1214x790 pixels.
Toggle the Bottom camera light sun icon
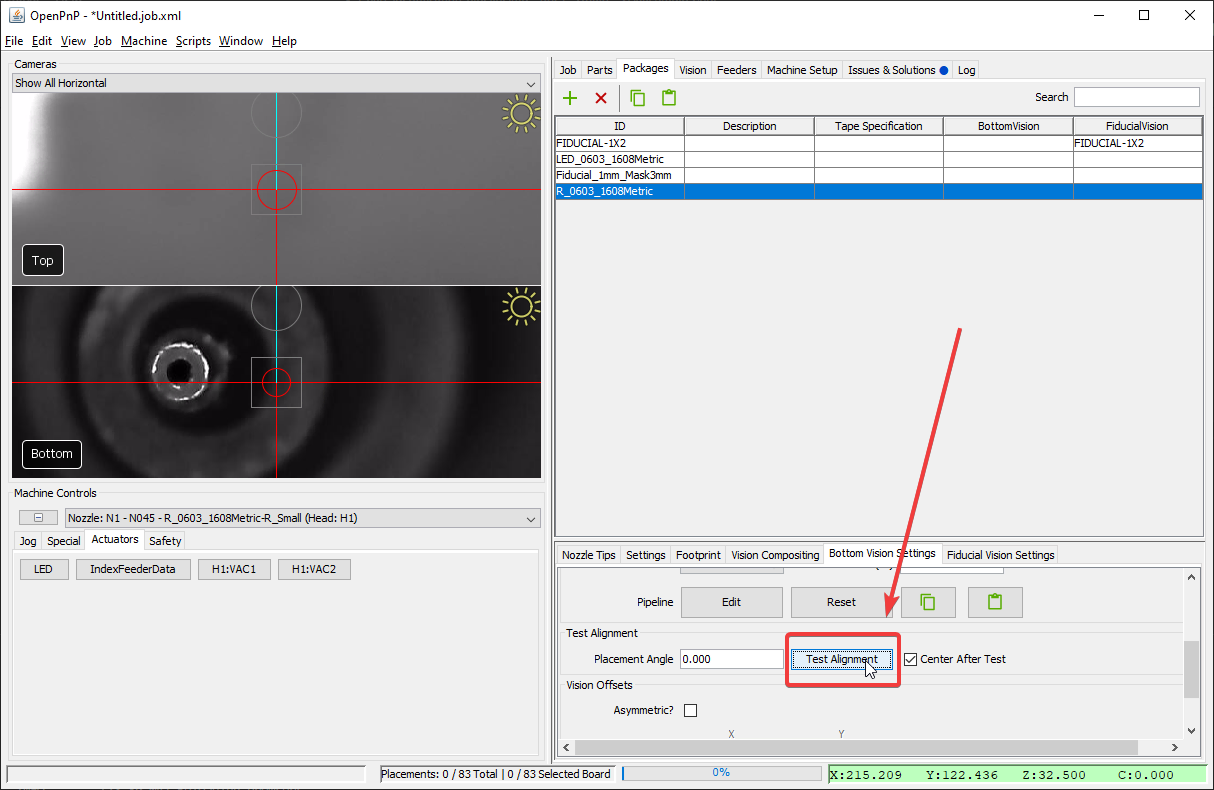(521, 307)
